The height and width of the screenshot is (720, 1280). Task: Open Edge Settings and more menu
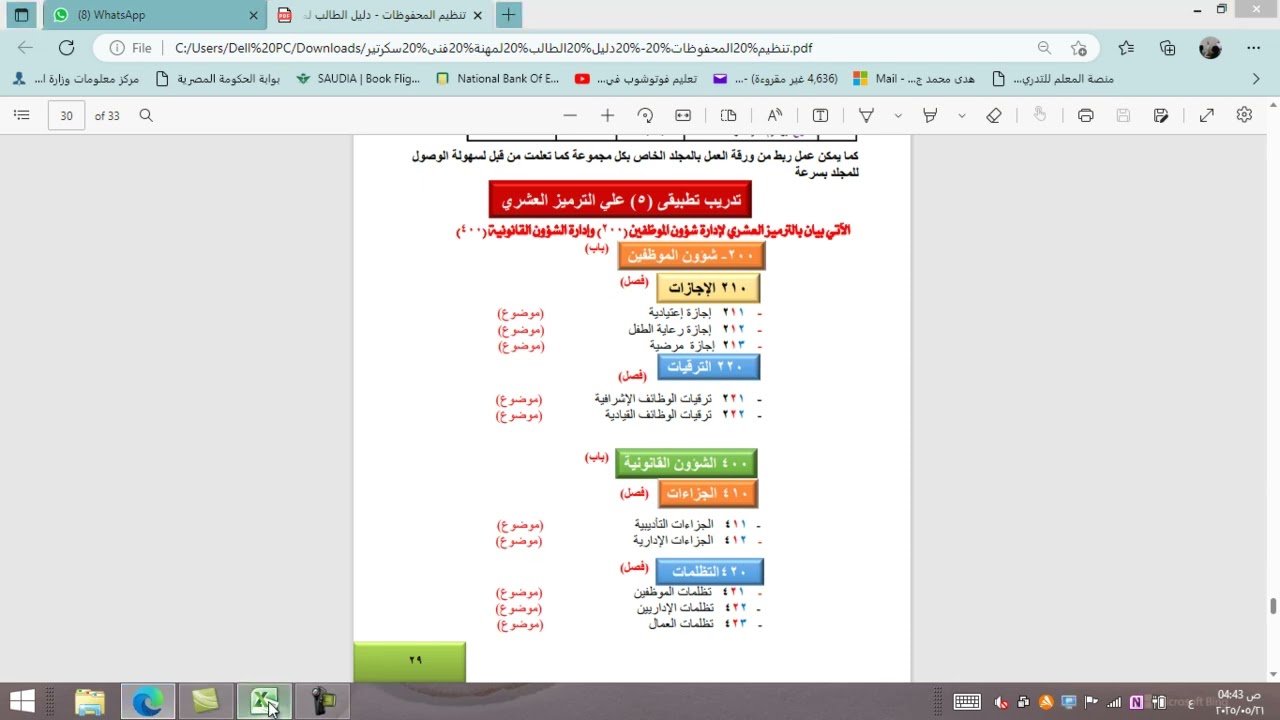click(x=1253, y=48)
